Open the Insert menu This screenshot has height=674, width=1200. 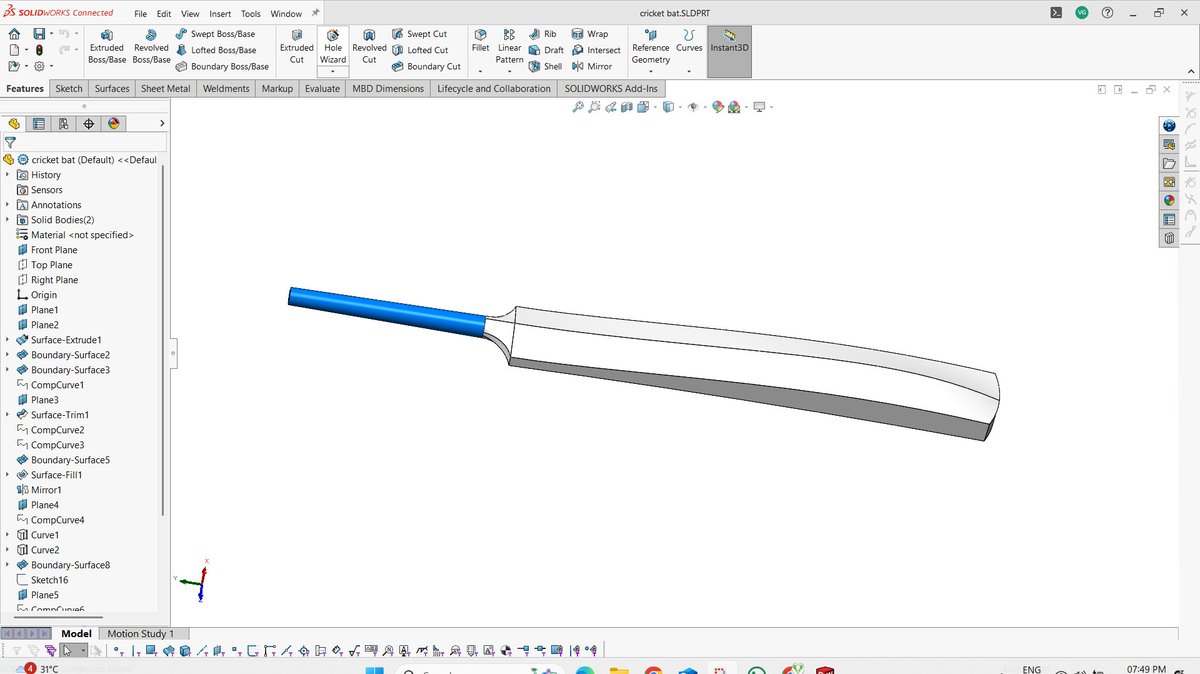[220, 14]
